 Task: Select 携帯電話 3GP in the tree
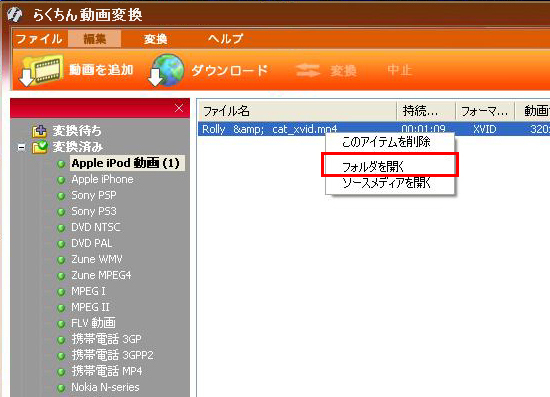click(x=106, y=339)
